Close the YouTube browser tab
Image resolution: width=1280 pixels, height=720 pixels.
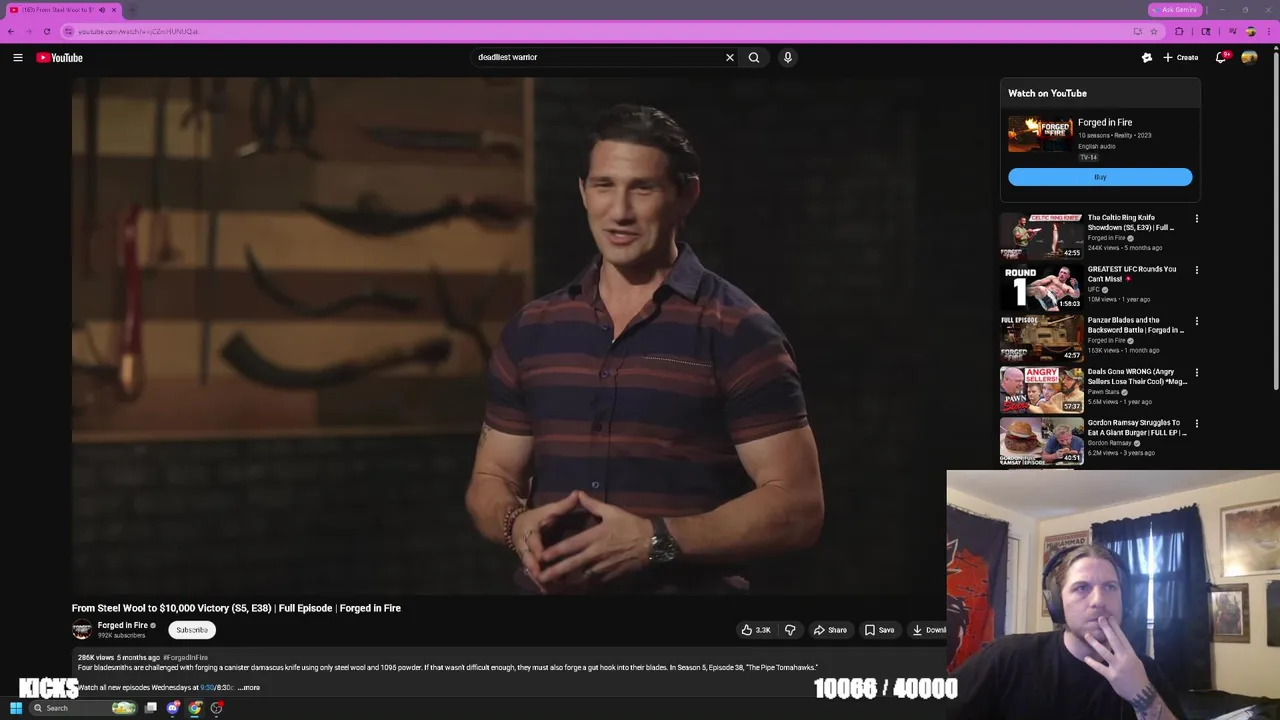tap(114, 10)
